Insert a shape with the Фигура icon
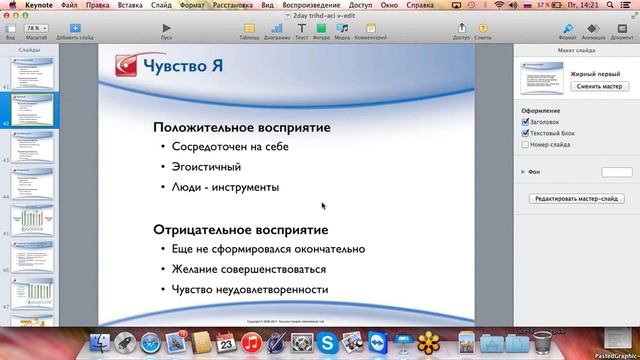 click(x=321, y=28)
